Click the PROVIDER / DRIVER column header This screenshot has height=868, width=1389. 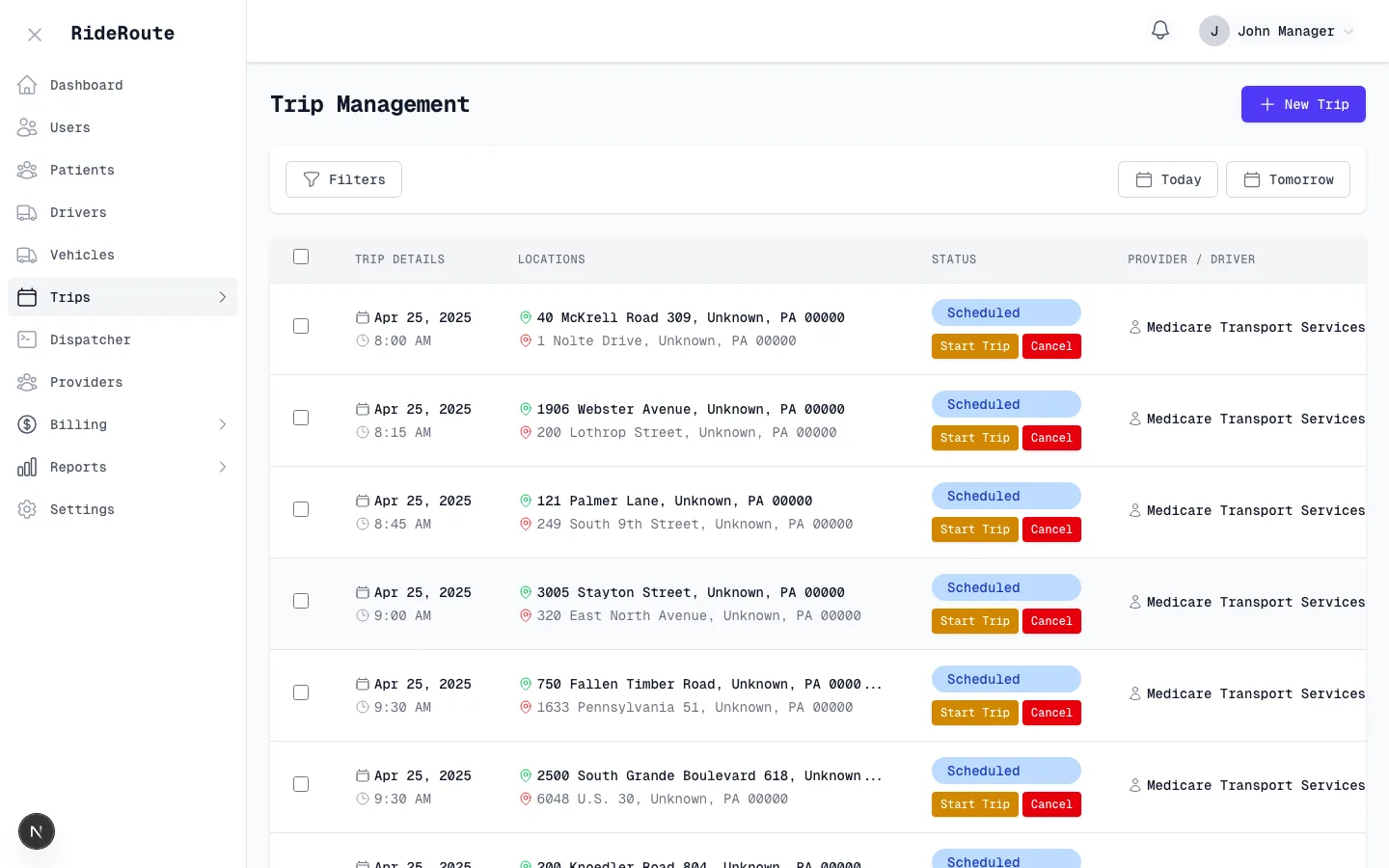point(1191,259)
